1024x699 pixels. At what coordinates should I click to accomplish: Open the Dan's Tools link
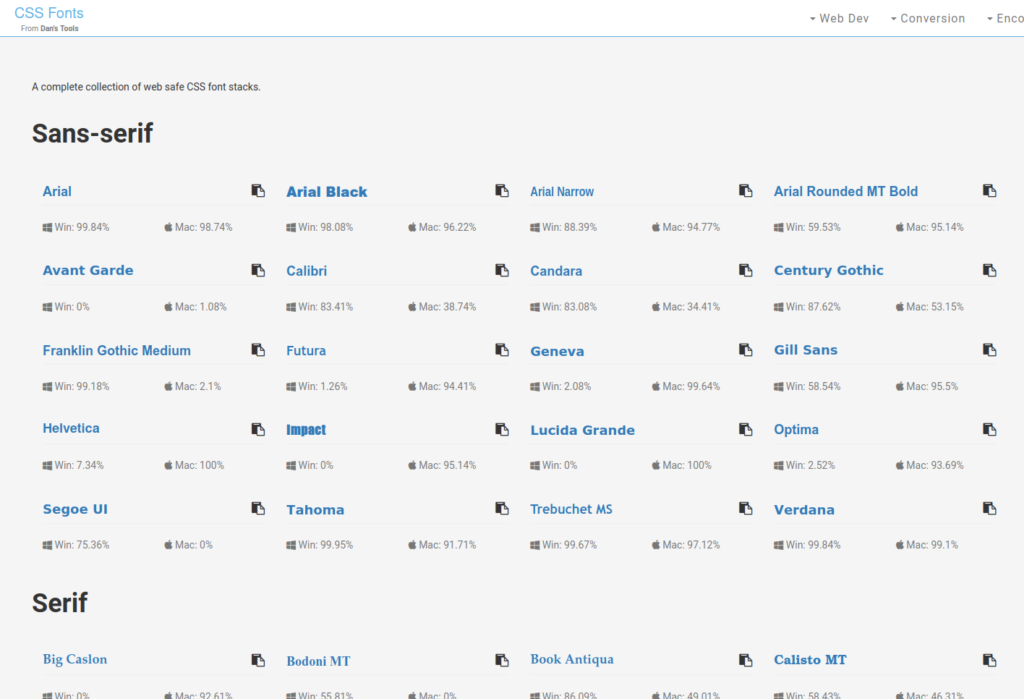click(59, 28)
